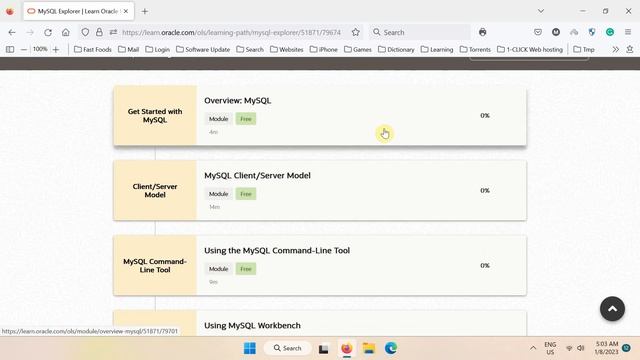
Task: Open the Torrents bookmark folder
Action: click(475, 49)
